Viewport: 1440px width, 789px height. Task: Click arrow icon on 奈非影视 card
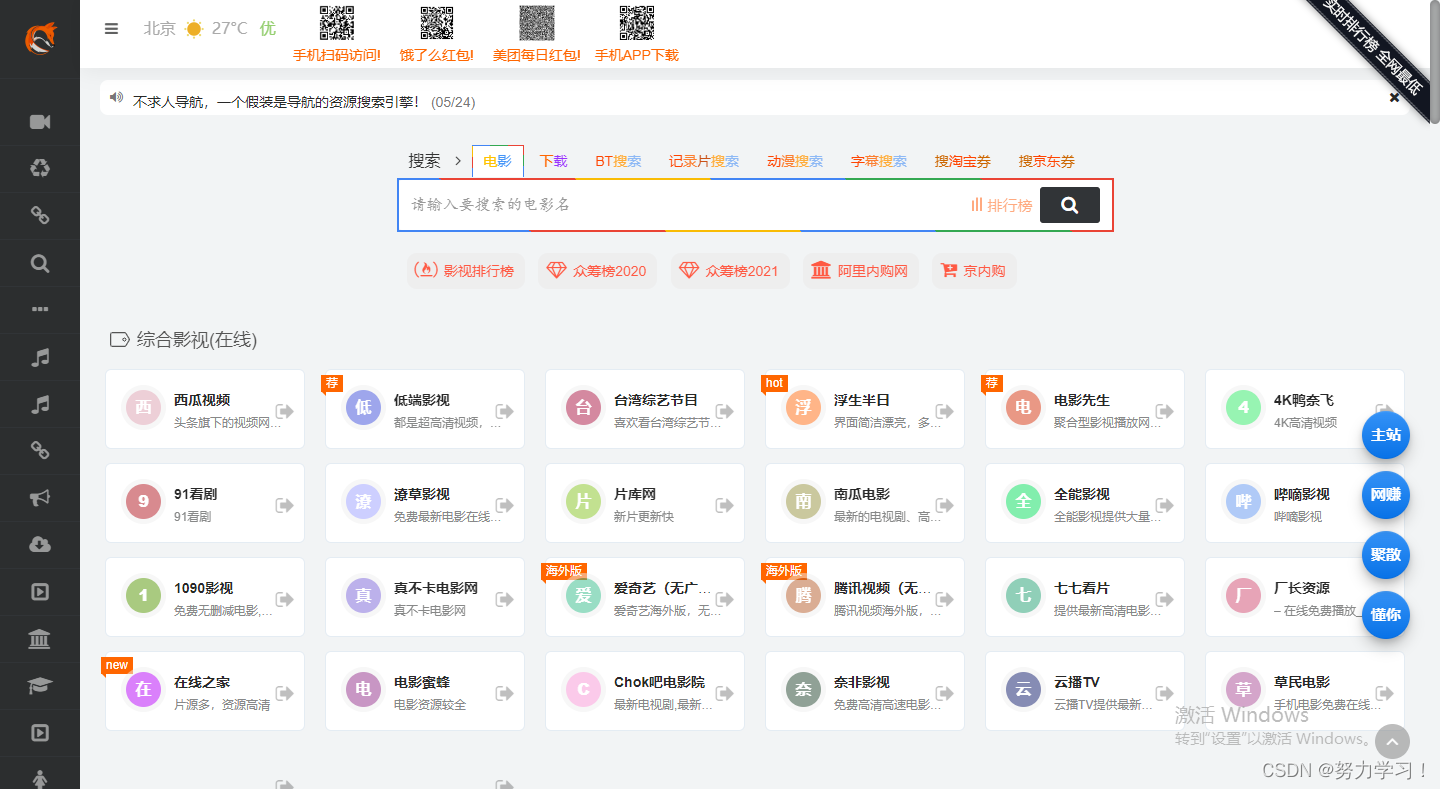pyautogui.click(x=944, y=693)
